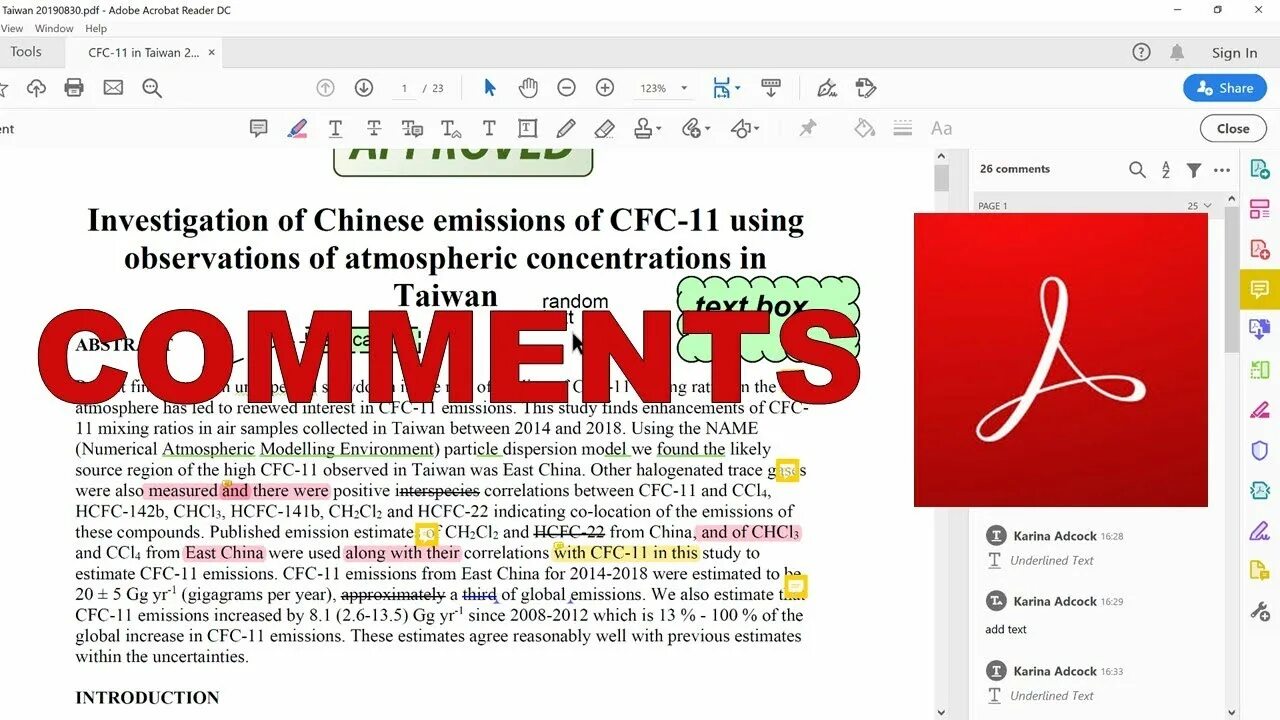Collapse the PAGE 1 comments group
Image resolution: width=1280 pixels, height=720 pixels.
click(1207, 206)
